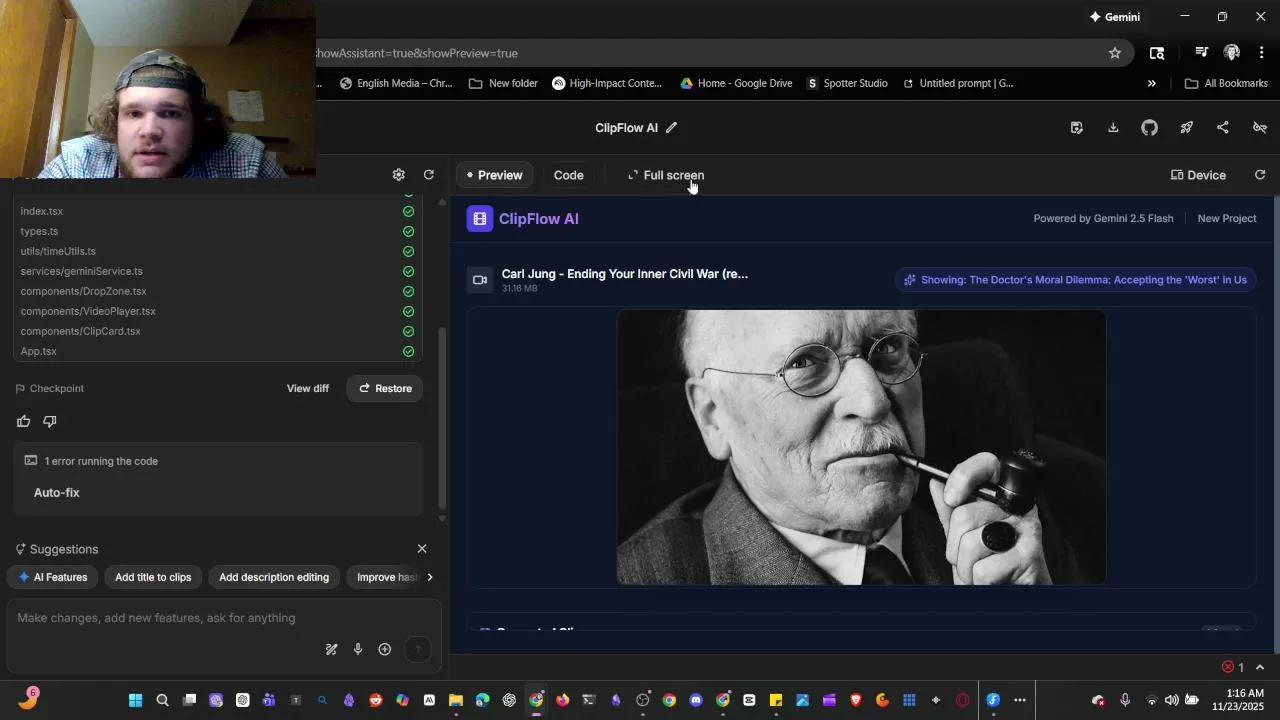Expand the bottom error panel chevron

1260,667
